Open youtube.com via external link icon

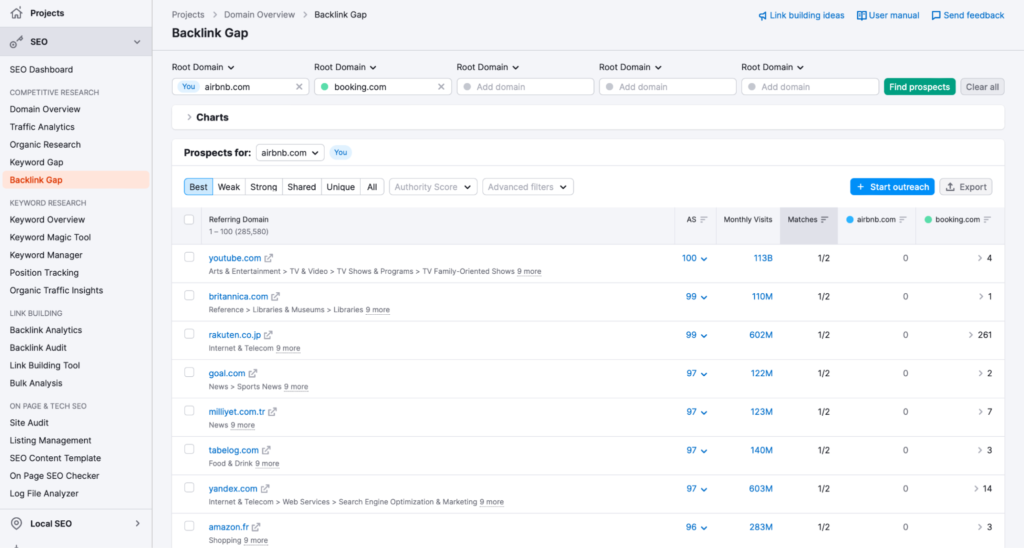click(268, 258)
